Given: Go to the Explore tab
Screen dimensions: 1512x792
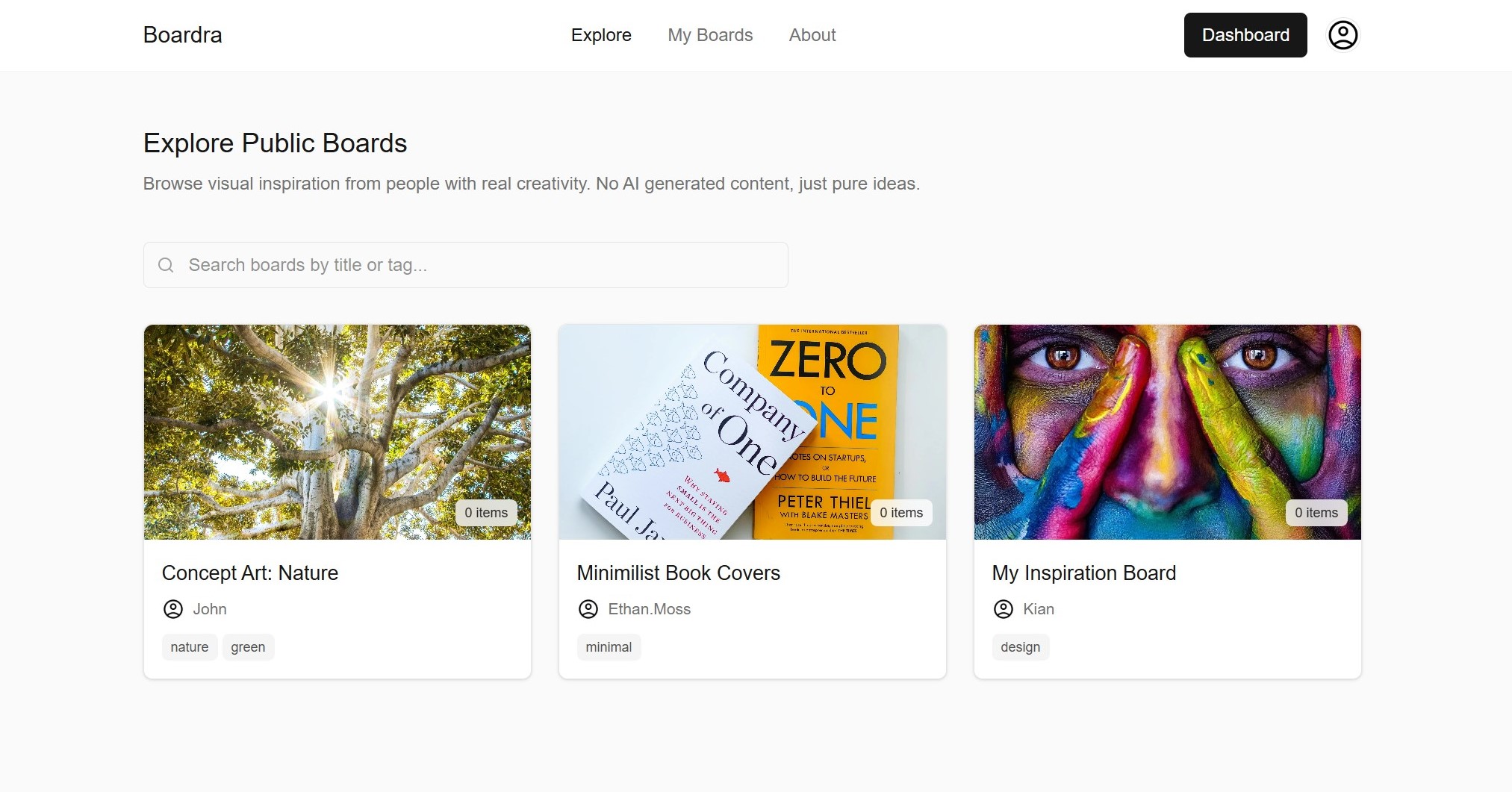Looking at the screenshot, I should pos(601,35).
